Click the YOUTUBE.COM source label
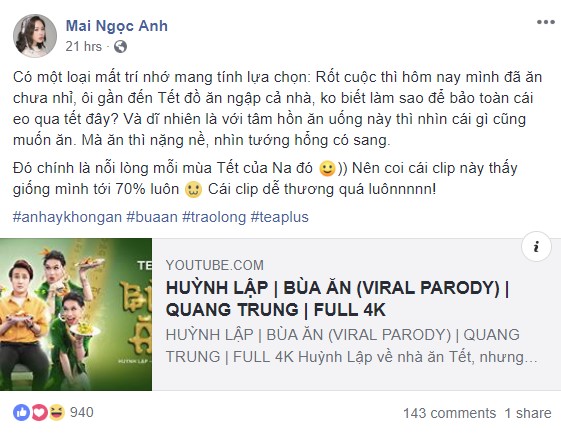This screenshot has height=433, width=561. (215, 265)
